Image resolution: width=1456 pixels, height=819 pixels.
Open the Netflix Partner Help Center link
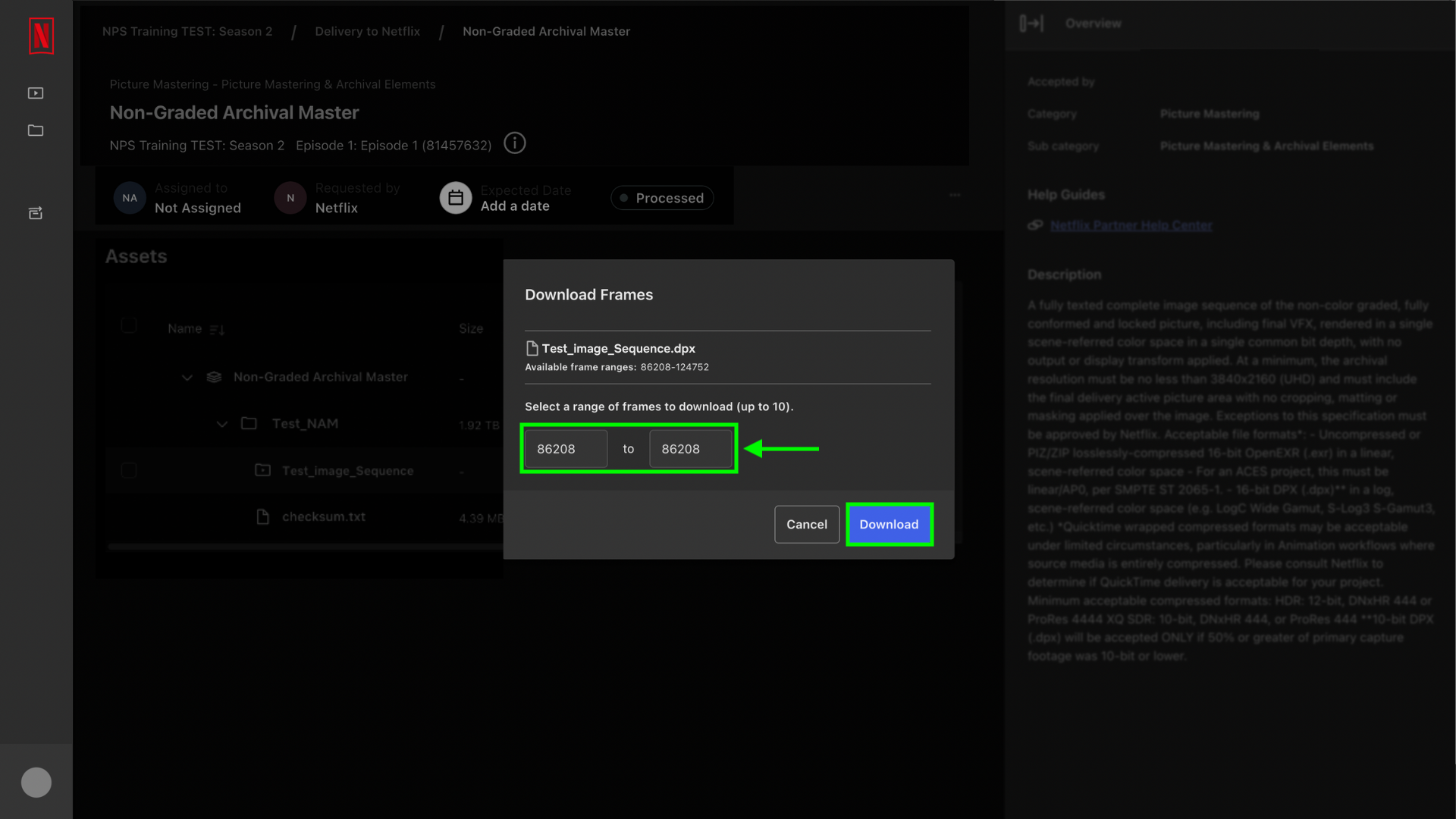pyautogui.click(x=1131, y=225)
